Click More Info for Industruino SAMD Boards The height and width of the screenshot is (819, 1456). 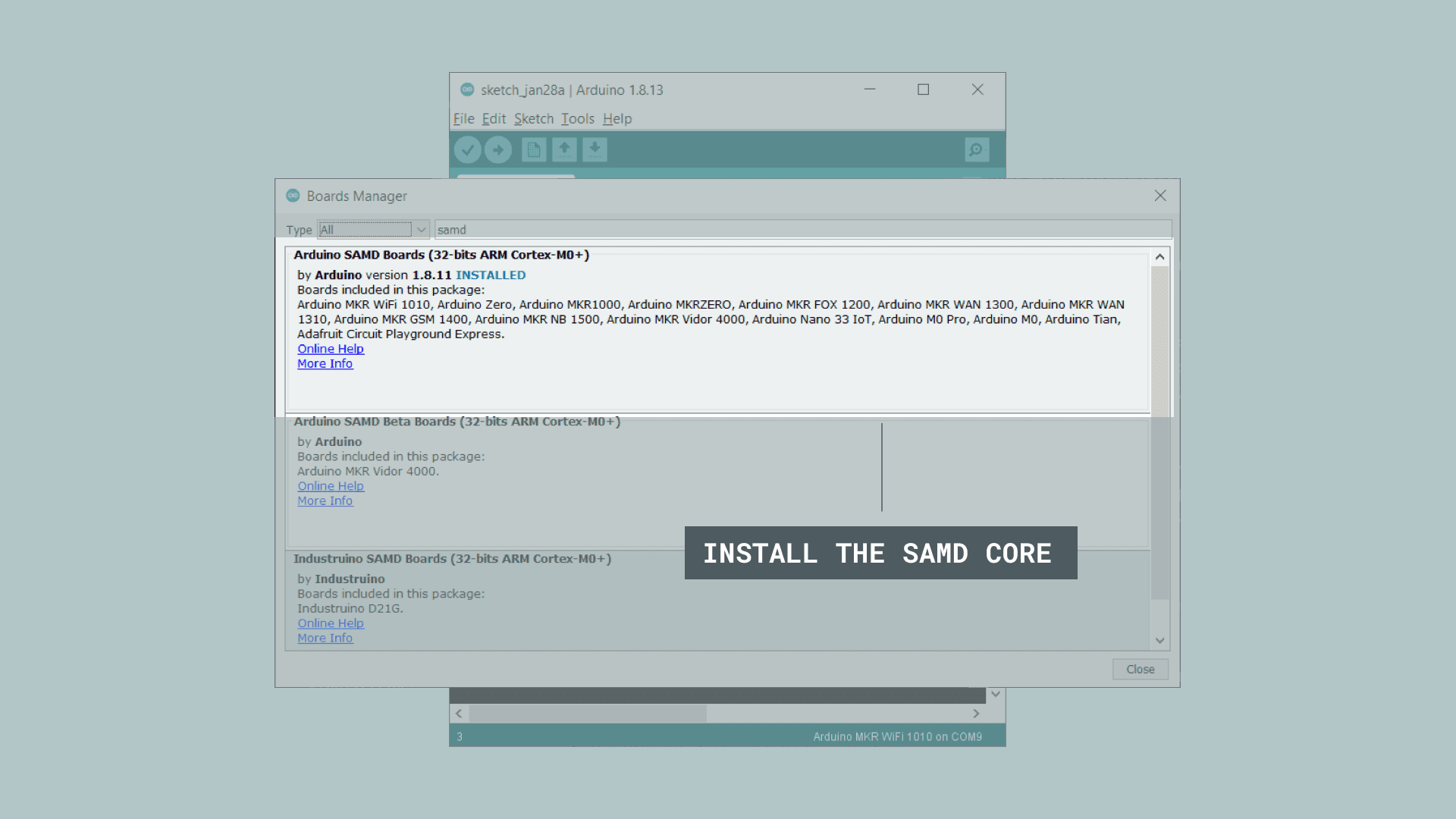[x=324, y=637]
